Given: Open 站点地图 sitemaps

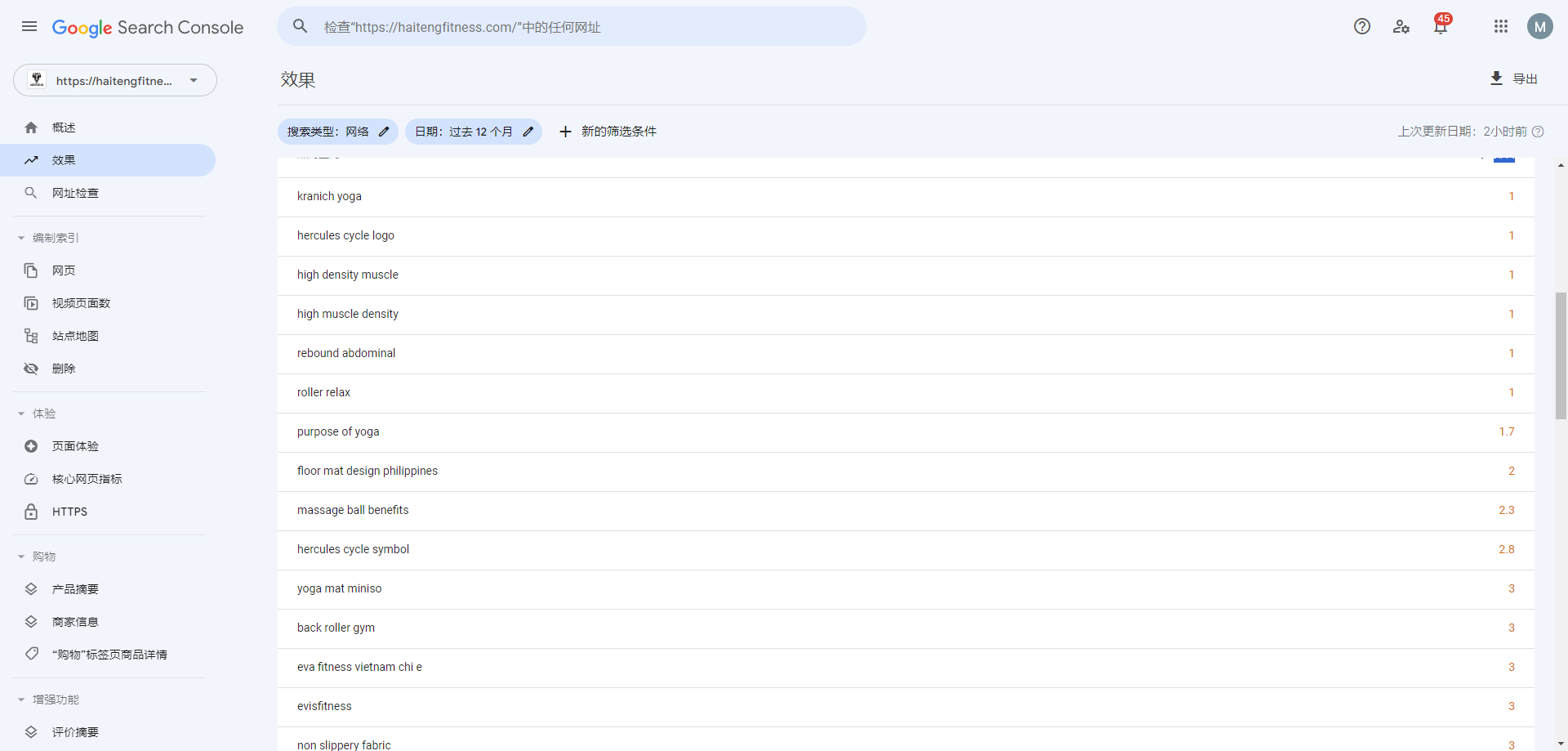Looking at the screenshot, I should coord(108,336).
